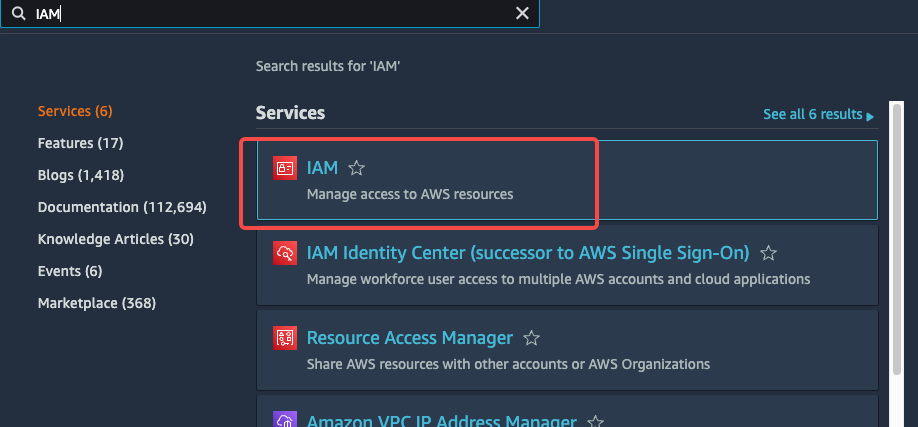The height and width of the screenshot is (427, 918).
Task: Select the Features (17) category
Action: 80,143
